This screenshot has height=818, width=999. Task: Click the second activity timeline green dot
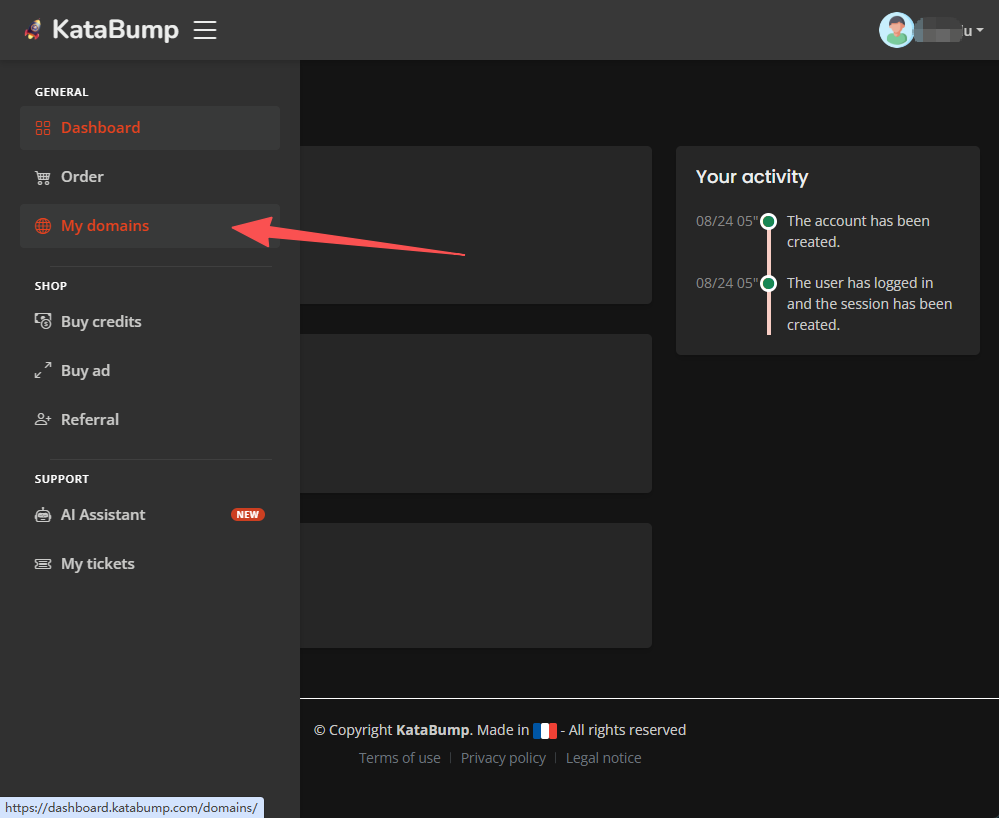(x=769, y=283)
